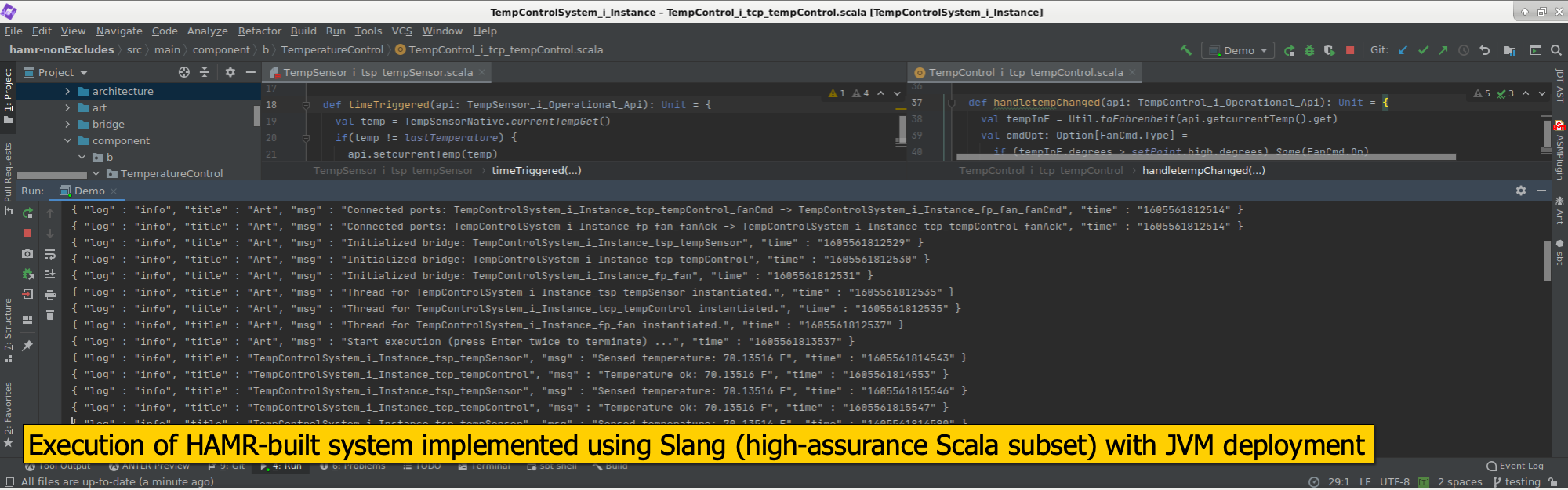The height and width of the screenshot is (490, 1568).
Task: Stop the Demo run with the red square
Action: click(1350, 50)
